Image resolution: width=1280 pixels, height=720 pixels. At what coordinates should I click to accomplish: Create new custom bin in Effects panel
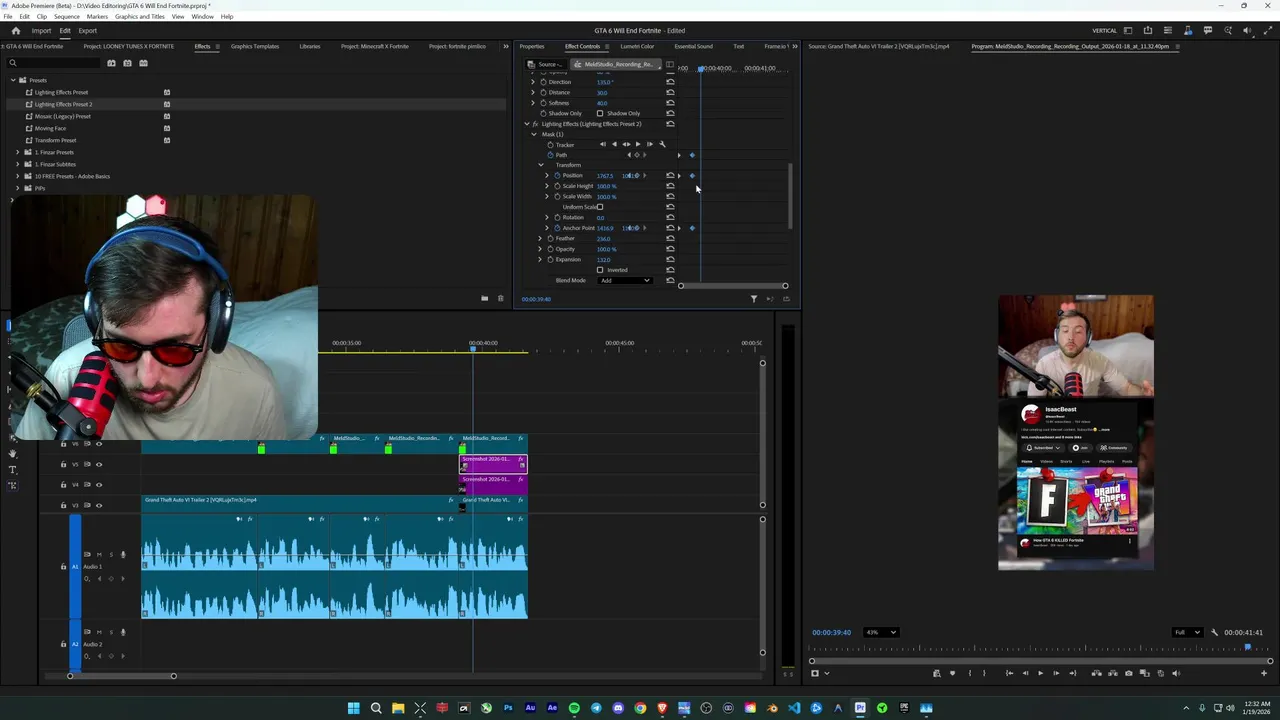485,298
